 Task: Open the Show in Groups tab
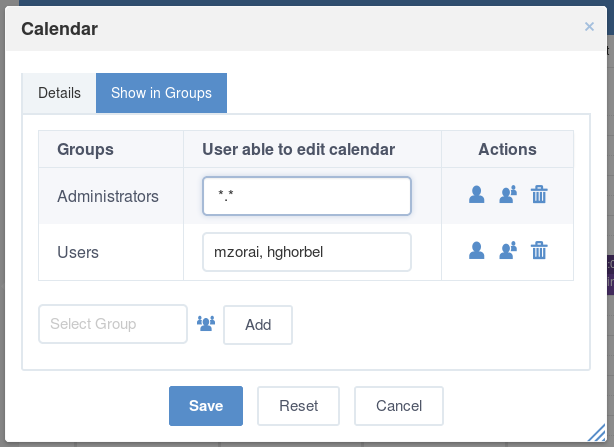point(161,93)
